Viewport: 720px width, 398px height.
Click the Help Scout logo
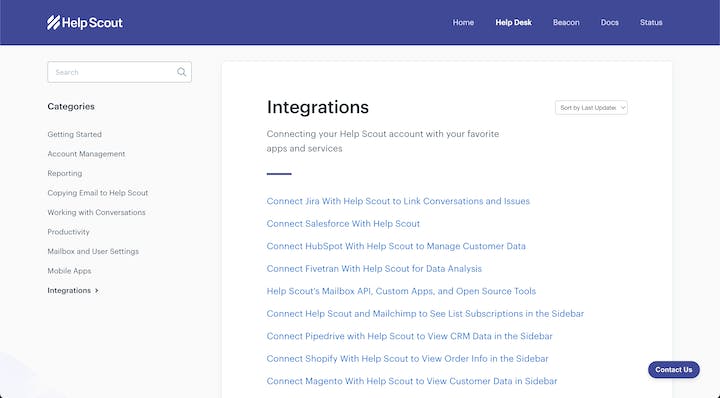[x=84, y=22]
